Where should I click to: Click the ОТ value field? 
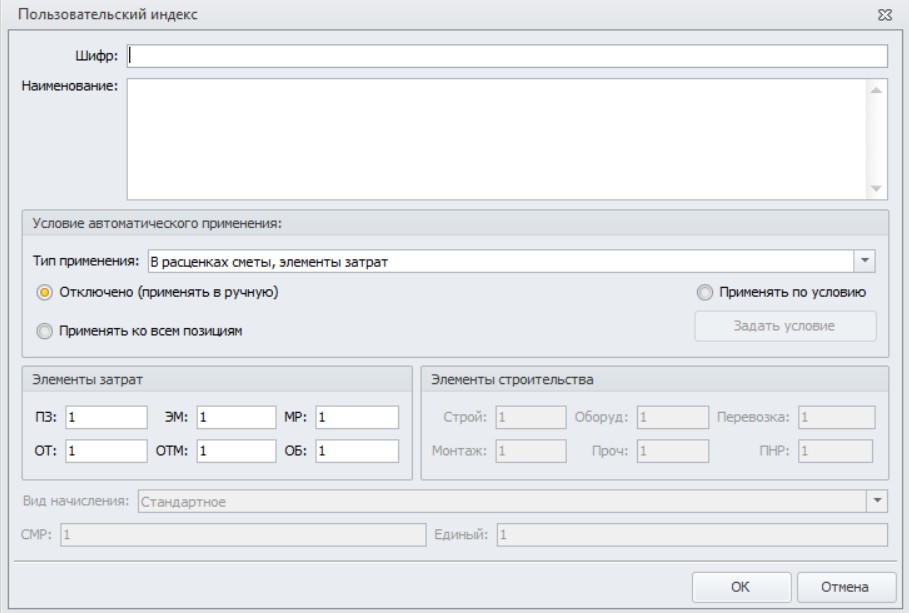[x=106, y=451]
